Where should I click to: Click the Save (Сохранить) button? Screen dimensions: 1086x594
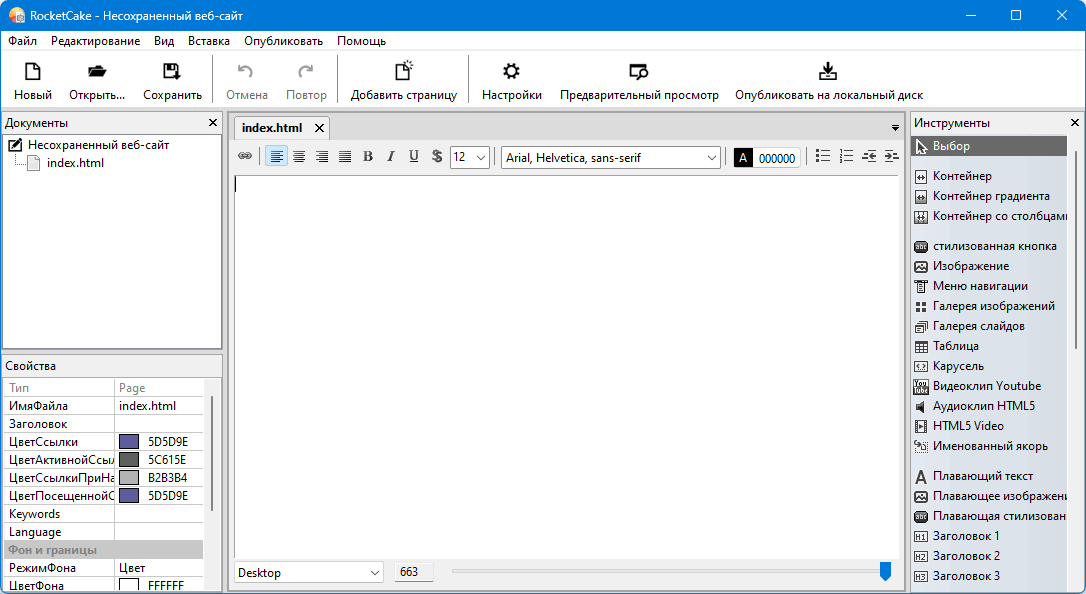[172, 81]
